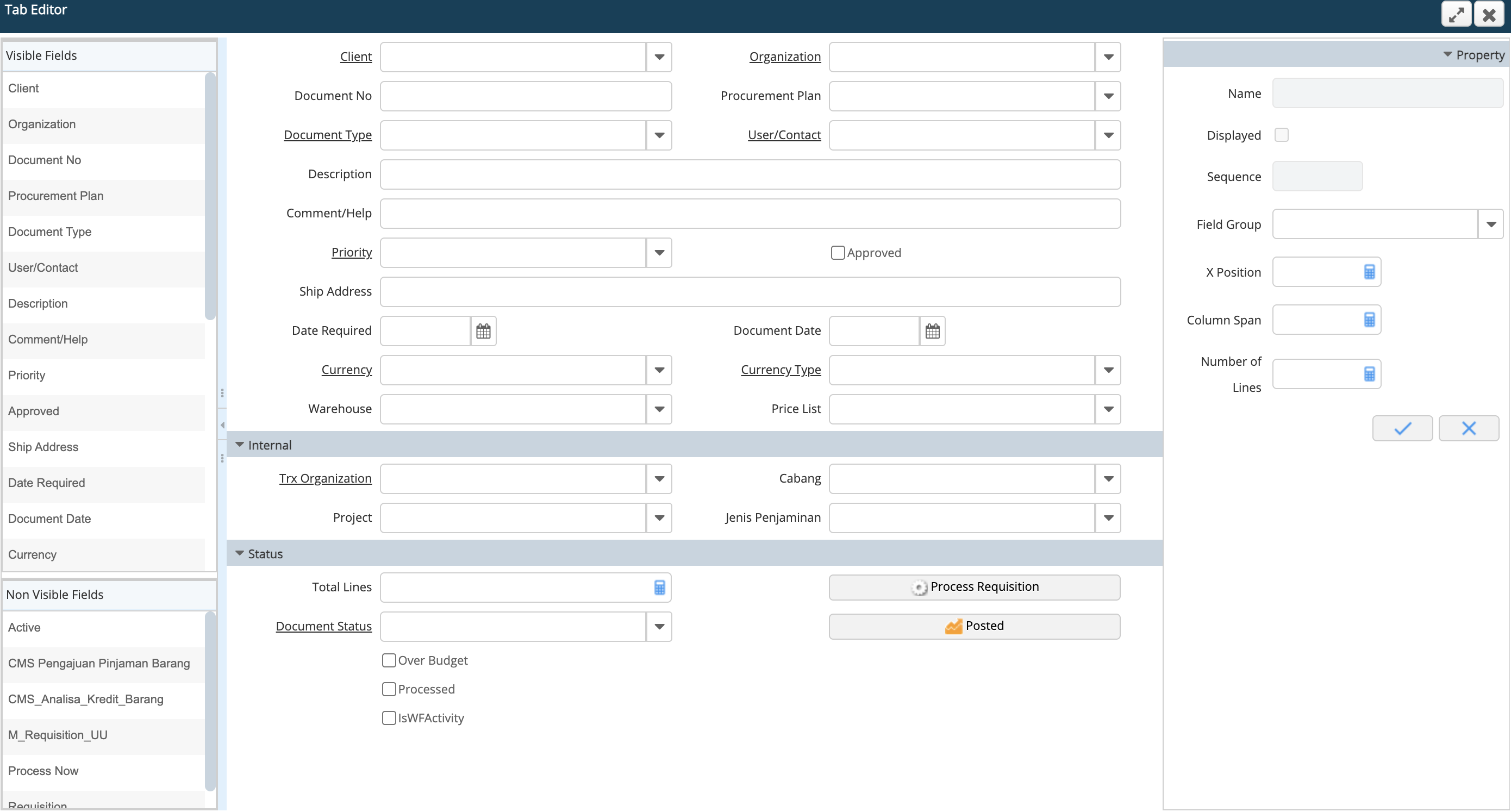Toggle the Processed checkbox
This screenshot has height=812, width=1511.
(x=388, y=689)
